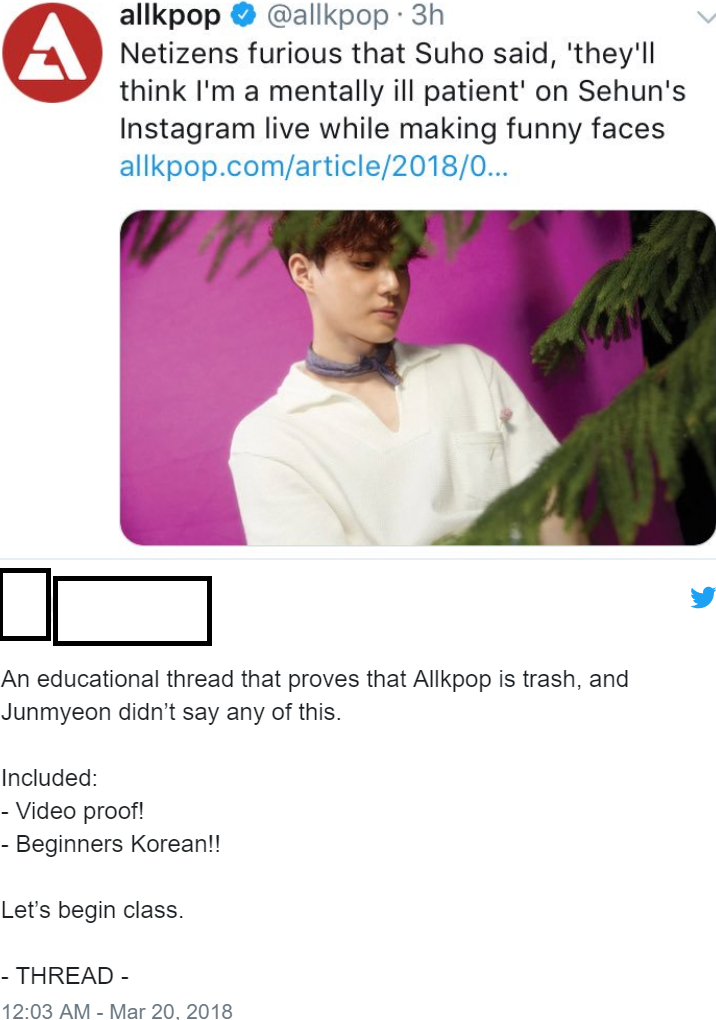Click the allkpop display name

pyautogui.click(x=170, y=16)
